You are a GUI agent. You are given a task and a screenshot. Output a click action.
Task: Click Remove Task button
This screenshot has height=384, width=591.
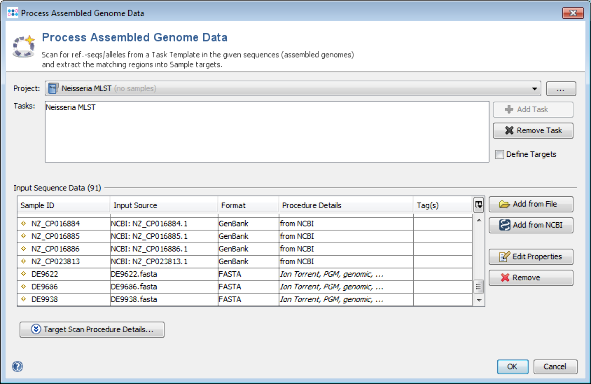click(x=533, y=130)
